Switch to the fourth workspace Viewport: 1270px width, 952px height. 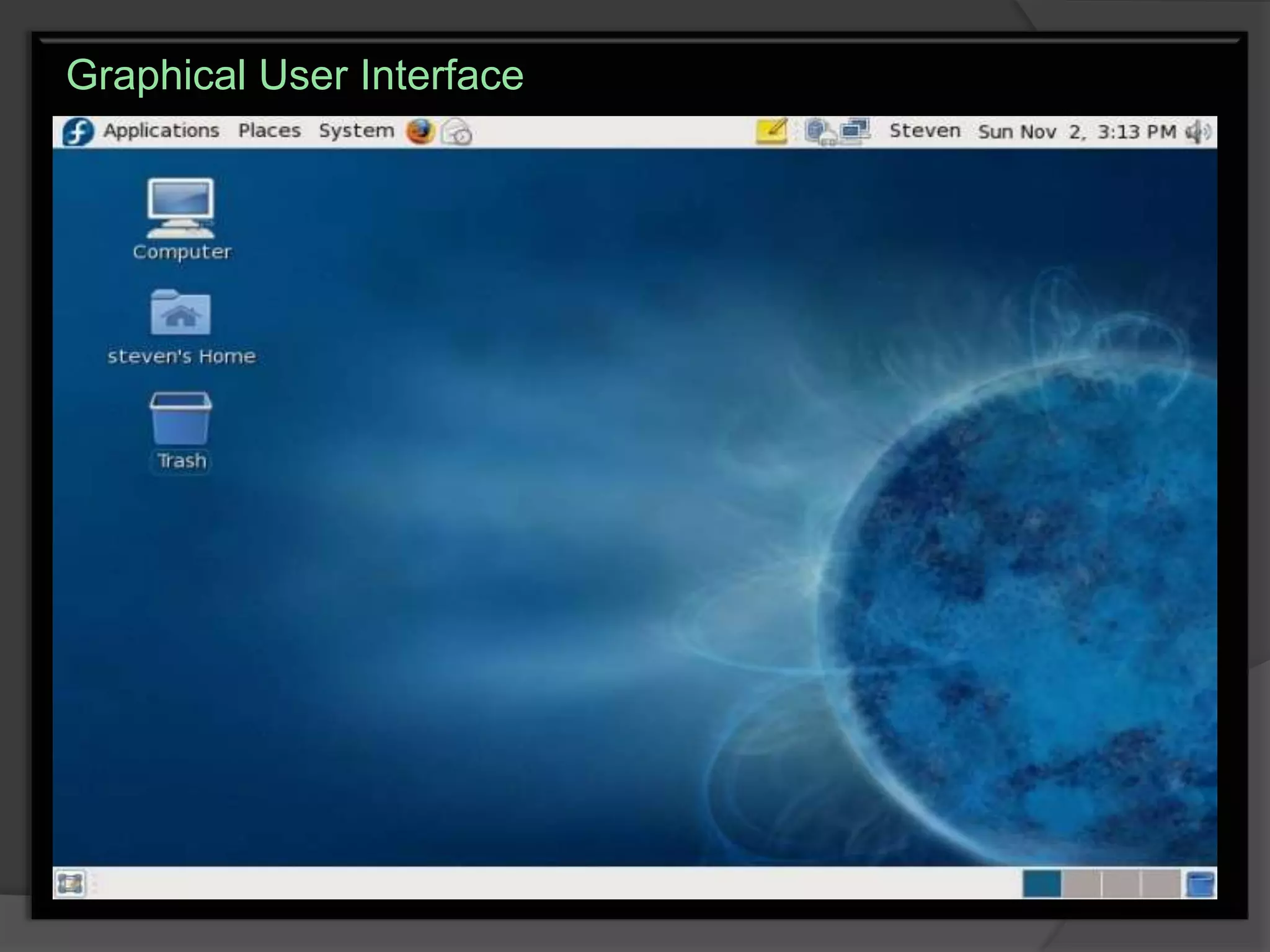pos(1160,884)
